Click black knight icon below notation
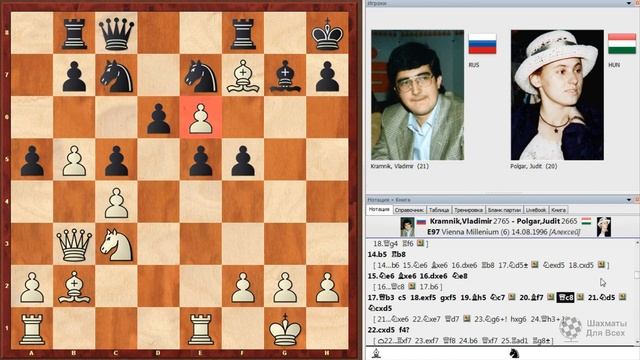 (514, 353)
